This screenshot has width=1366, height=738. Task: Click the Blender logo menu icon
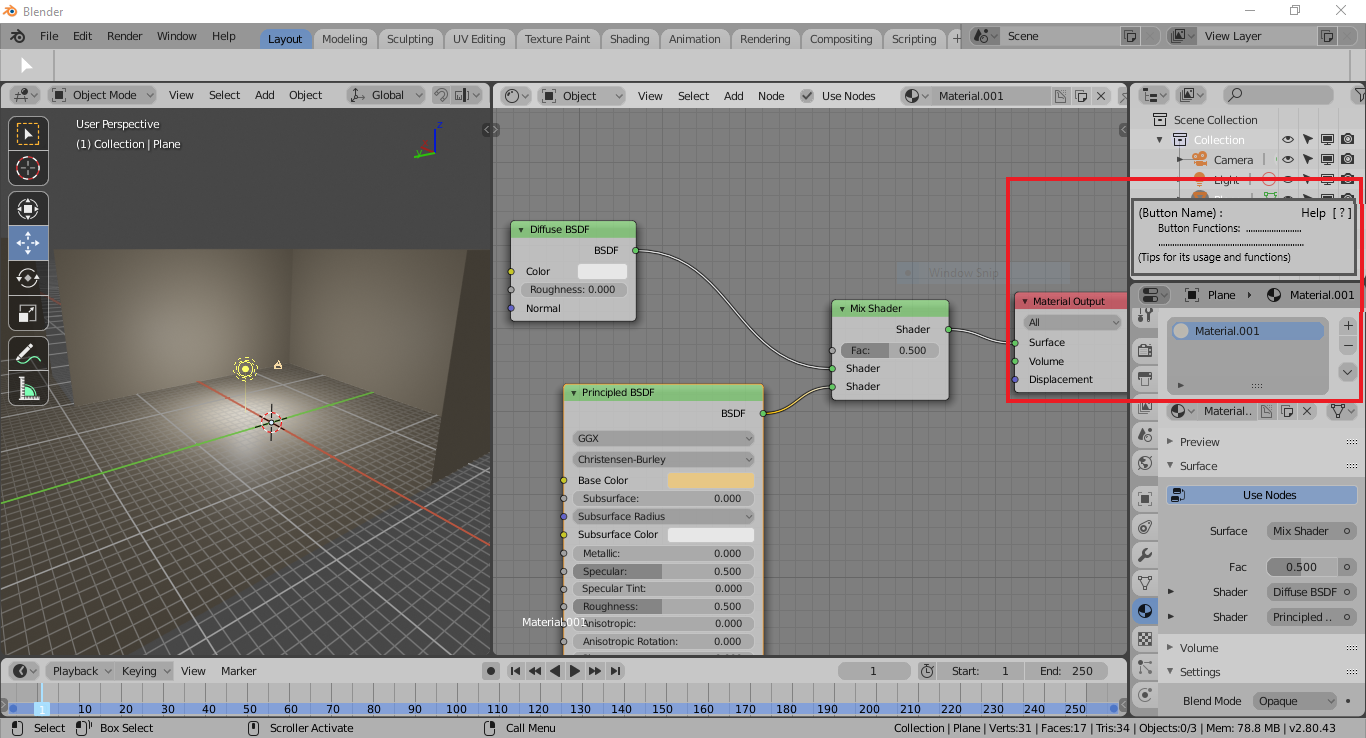18,36
